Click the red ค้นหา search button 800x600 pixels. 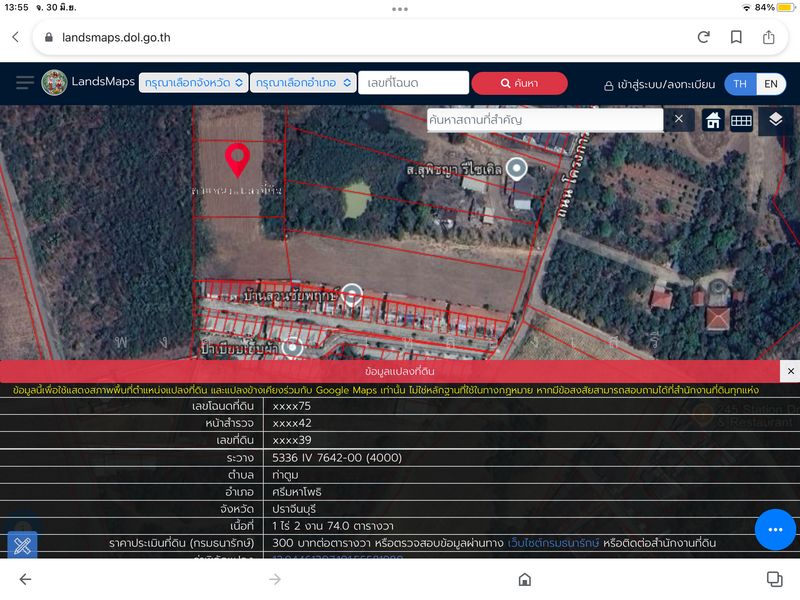pos(519,83)
